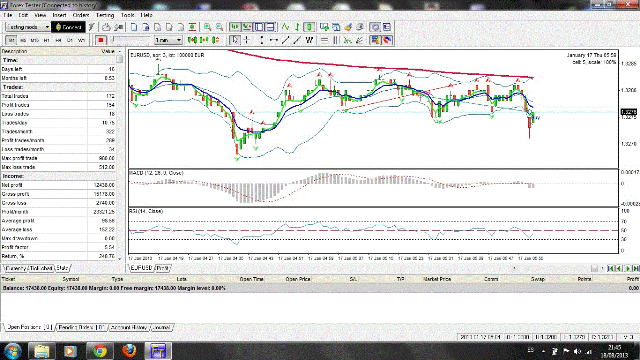Click the zoom out magnifier icon
The width and height of the screenshot is (640, 360).
[220, 27]
